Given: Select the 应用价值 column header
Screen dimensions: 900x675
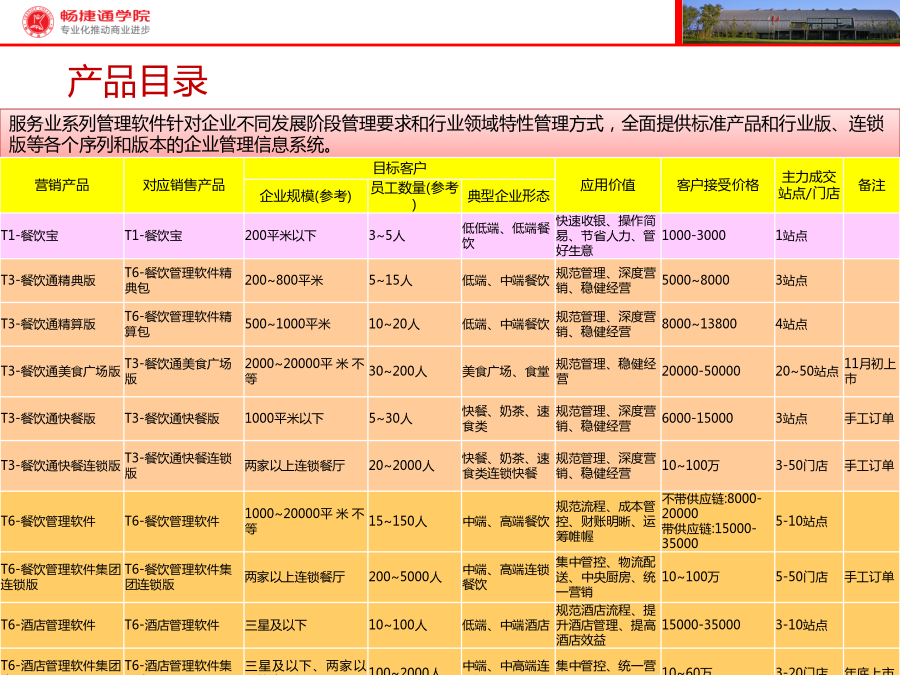Looking at the screenshot, I should [x=608, y=185].
